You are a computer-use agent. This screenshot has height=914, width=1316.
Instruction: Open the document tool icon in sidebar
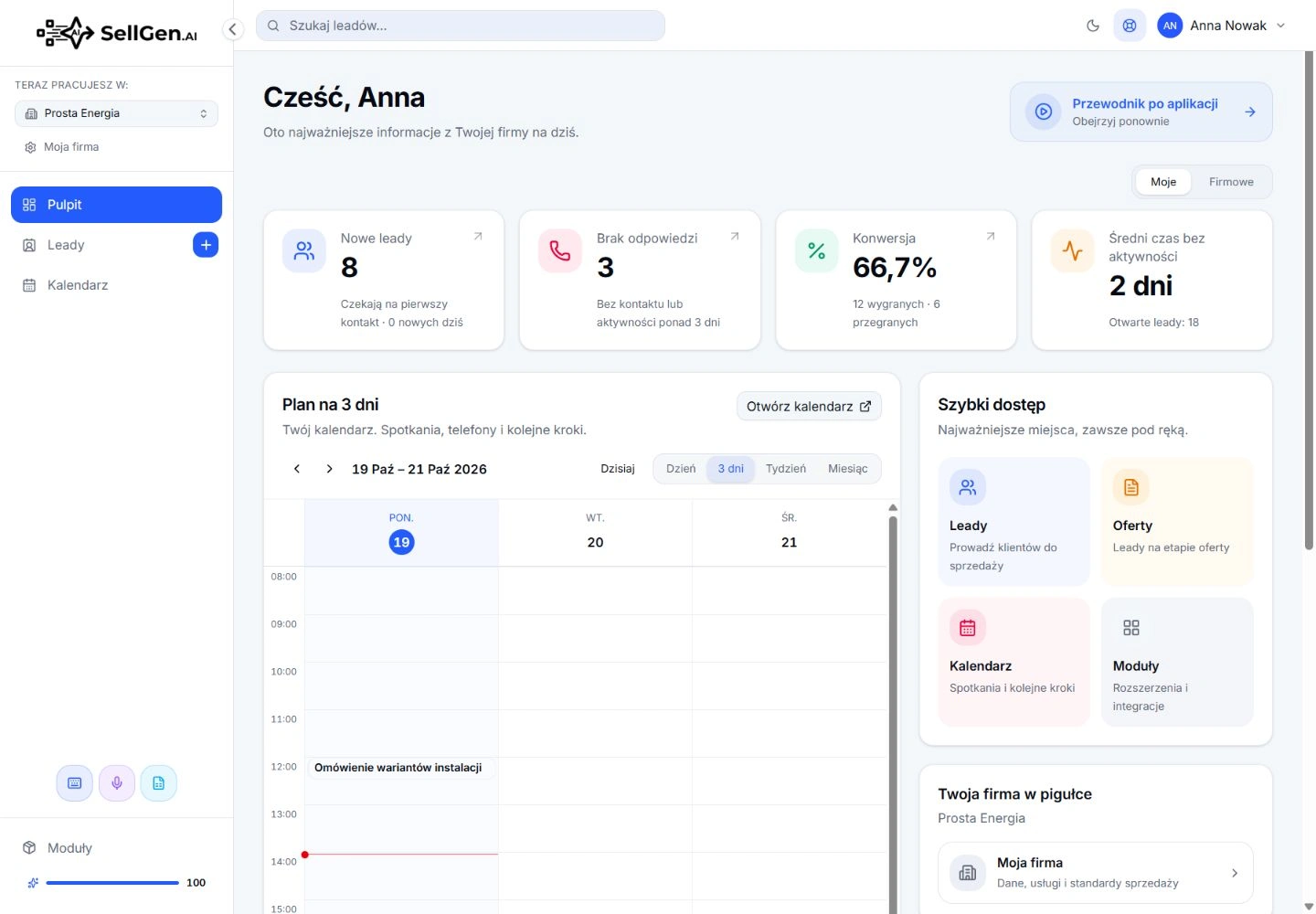point(159,783)
